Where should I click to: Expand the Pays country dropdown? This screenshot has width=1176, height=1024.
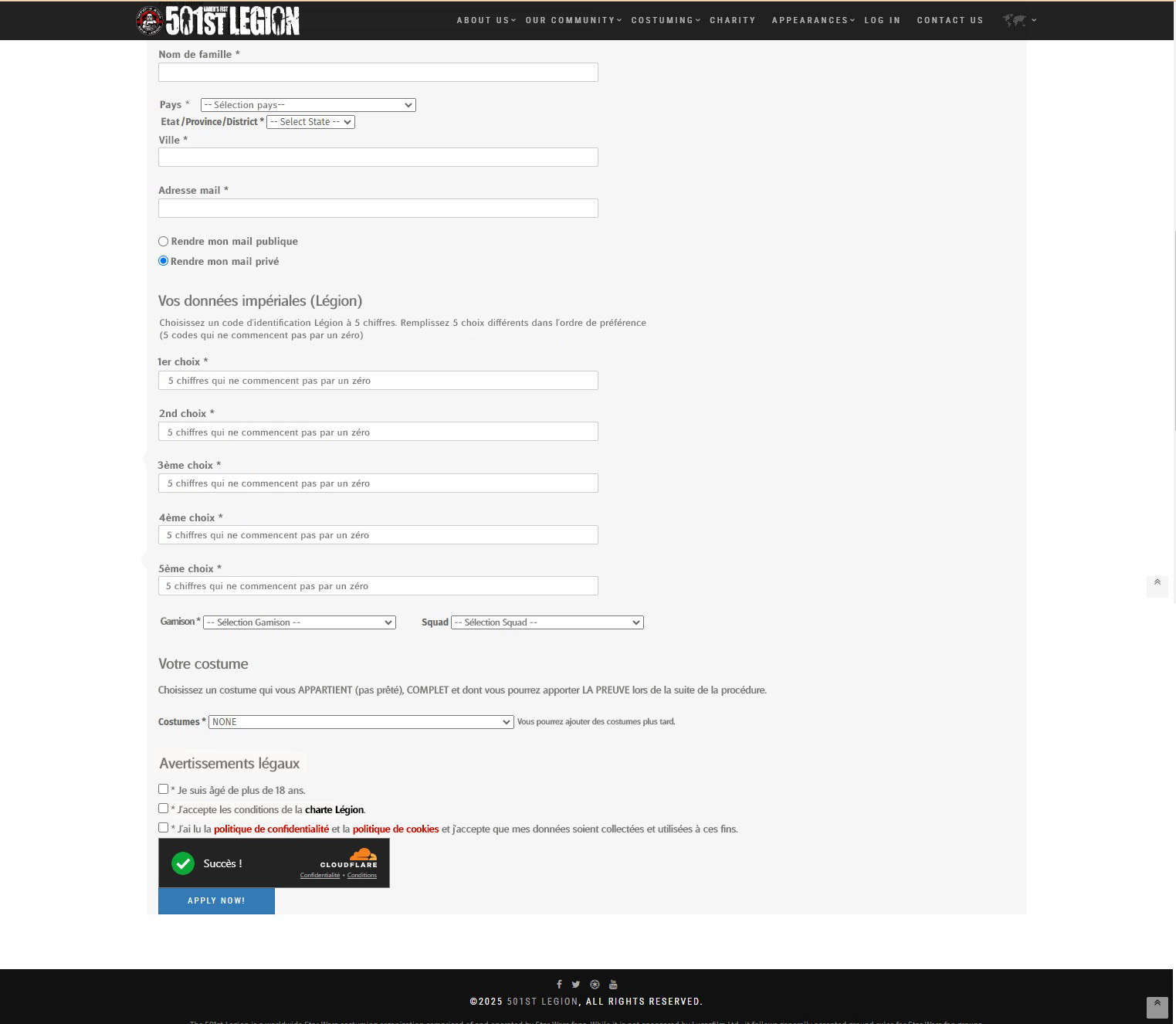tap(307, 105)
